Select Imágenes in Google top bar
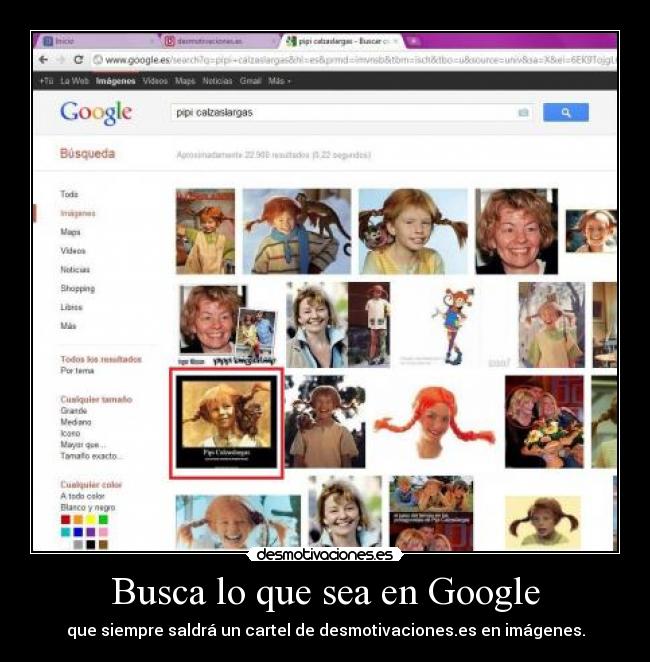This screenshot has height=662, width=650. (115, 81)
